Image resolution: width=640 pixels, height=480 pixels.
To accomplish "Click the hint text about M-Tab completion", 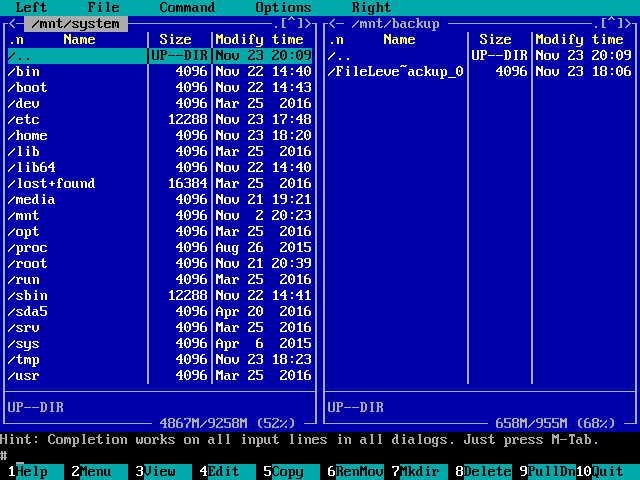I will coord(299,440).
